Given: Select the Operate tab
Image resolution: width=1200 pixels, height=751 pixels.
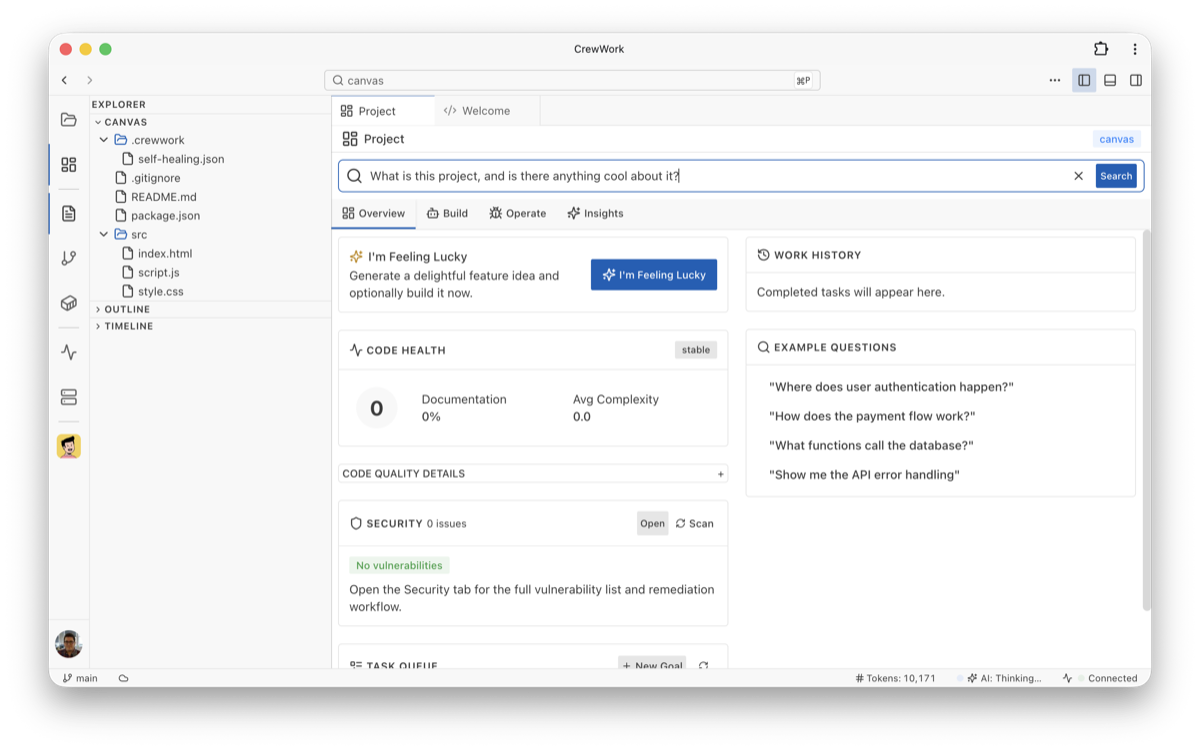Looking at the screenshot, I should point(517,213).
